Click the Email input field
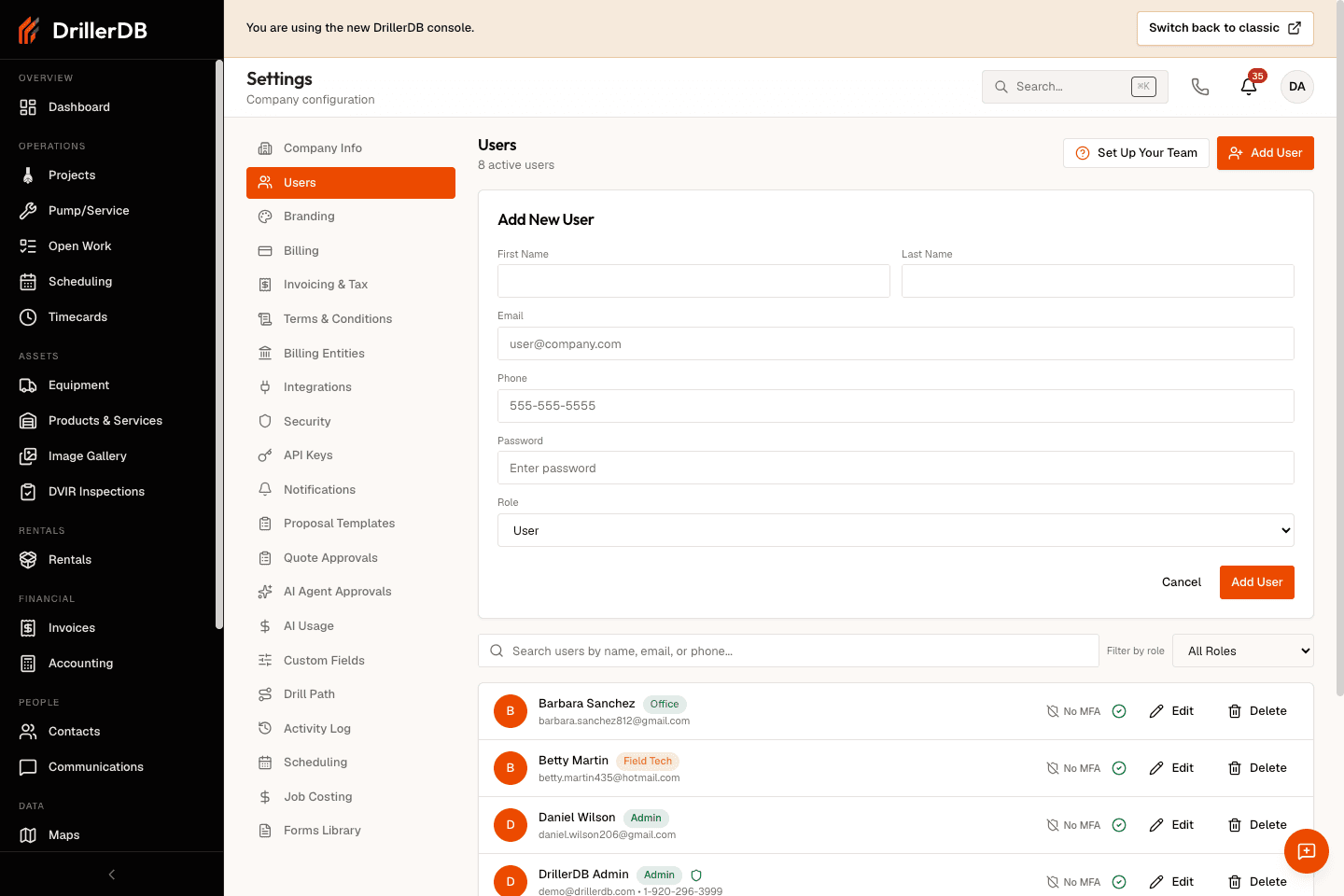 (x=896, y=343)
